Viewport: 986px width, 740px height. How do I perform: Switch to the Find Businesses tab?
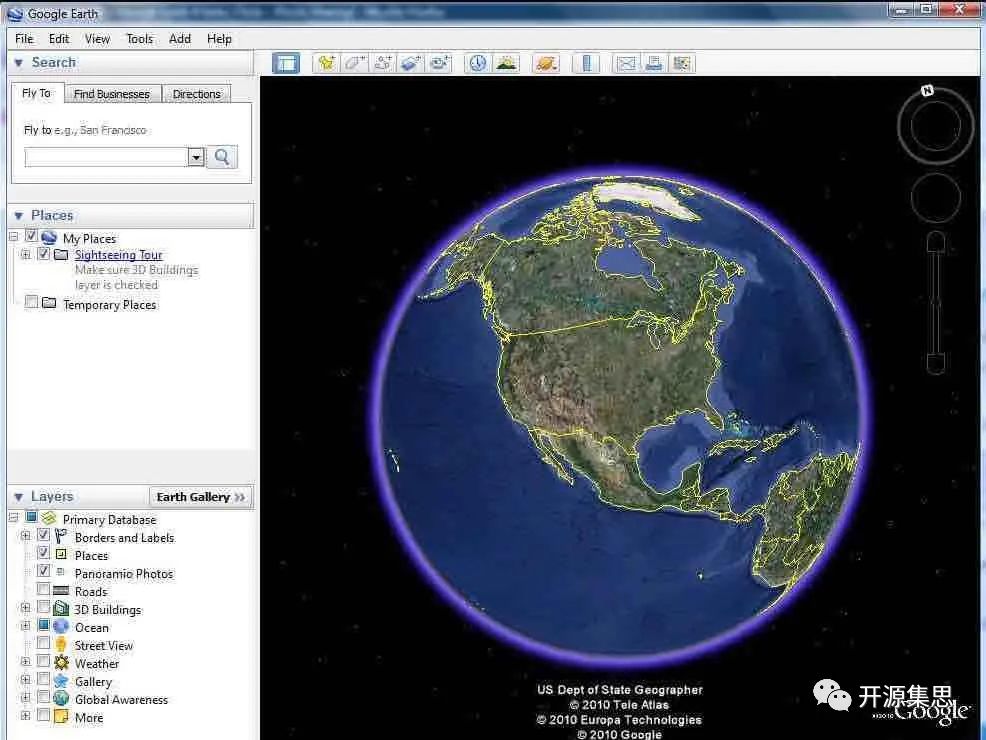pyautogui.click(x=112, y=94)
